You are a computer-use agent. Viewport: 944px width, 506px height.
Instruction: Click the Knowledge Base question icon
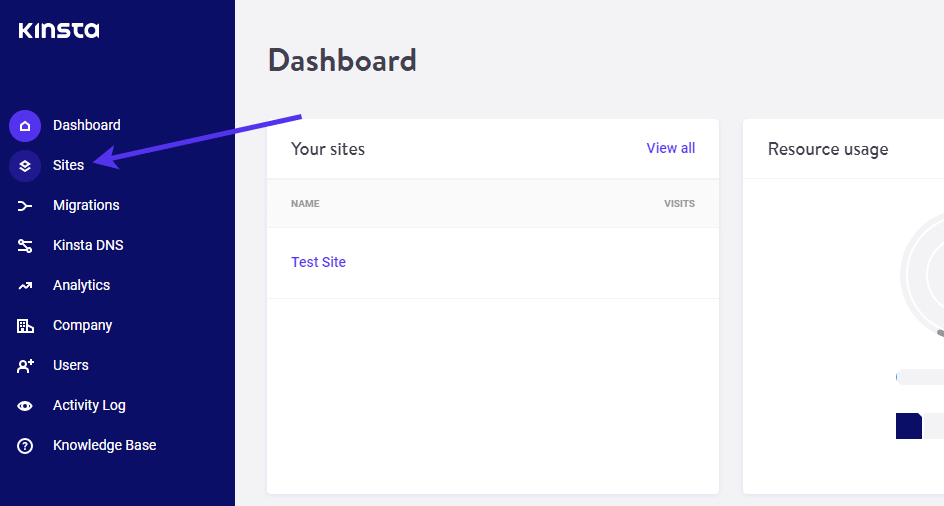[25, 446]
